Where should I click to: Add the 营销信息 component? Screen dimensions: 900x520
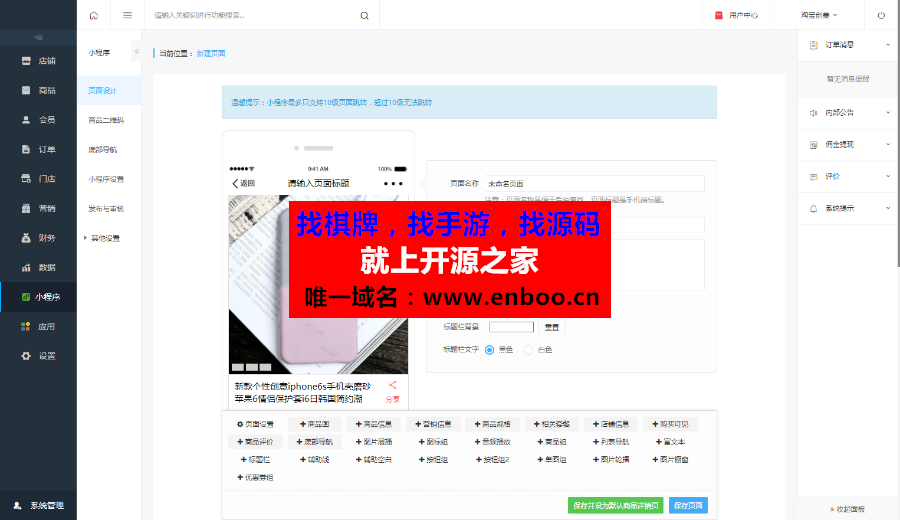point(433,424)
